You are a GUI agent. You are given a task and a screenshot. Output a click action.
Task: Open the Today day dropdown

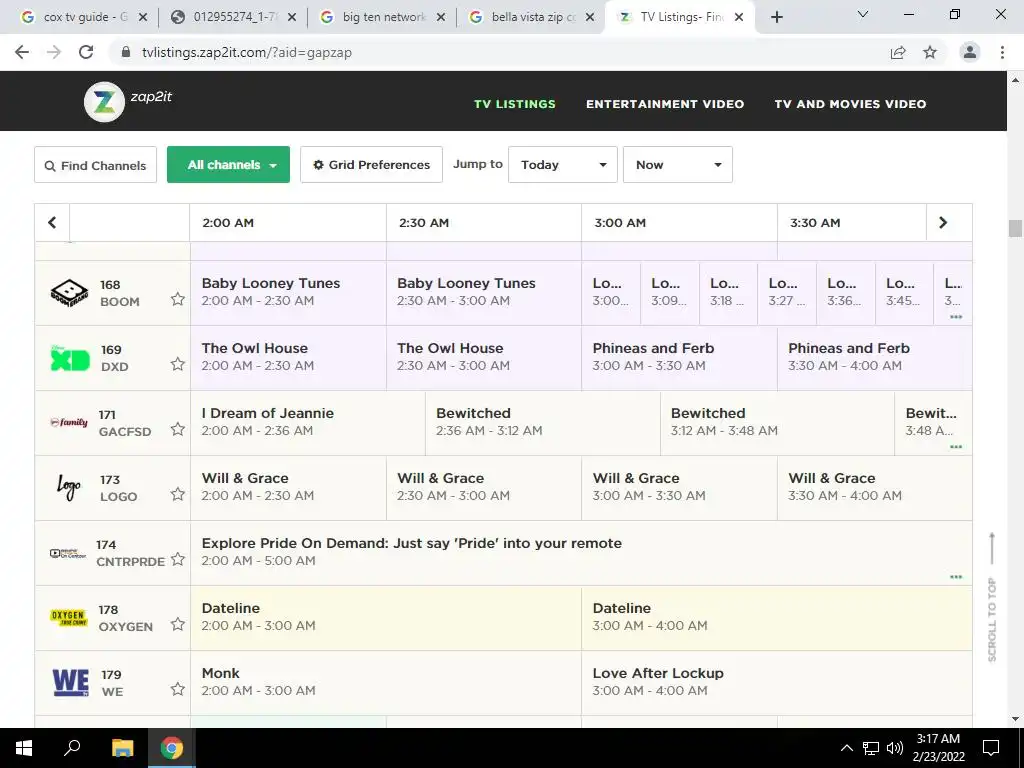click(563, 165)
